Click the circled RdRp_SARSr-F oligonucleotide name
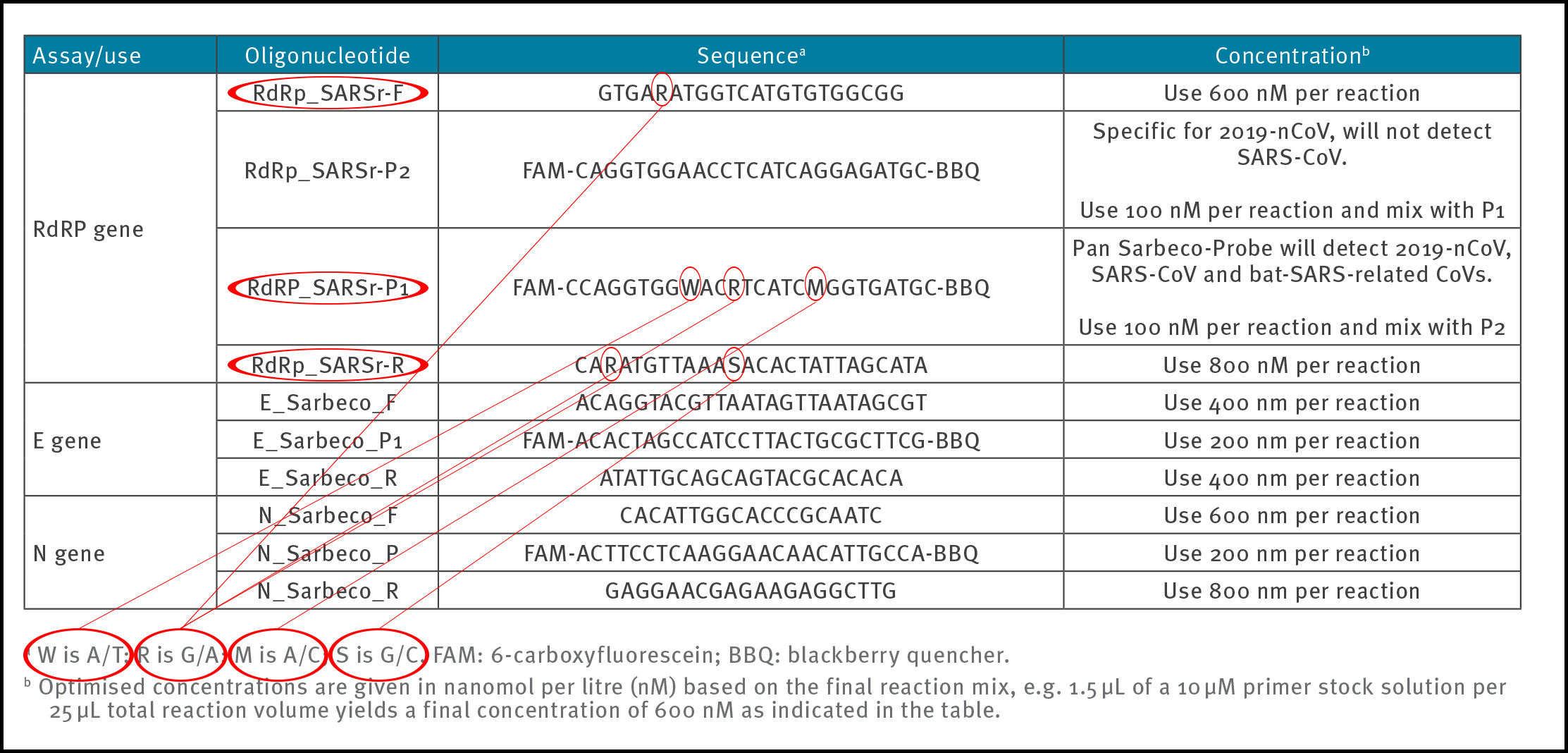 pyautogui.click(x=328, y=93)
